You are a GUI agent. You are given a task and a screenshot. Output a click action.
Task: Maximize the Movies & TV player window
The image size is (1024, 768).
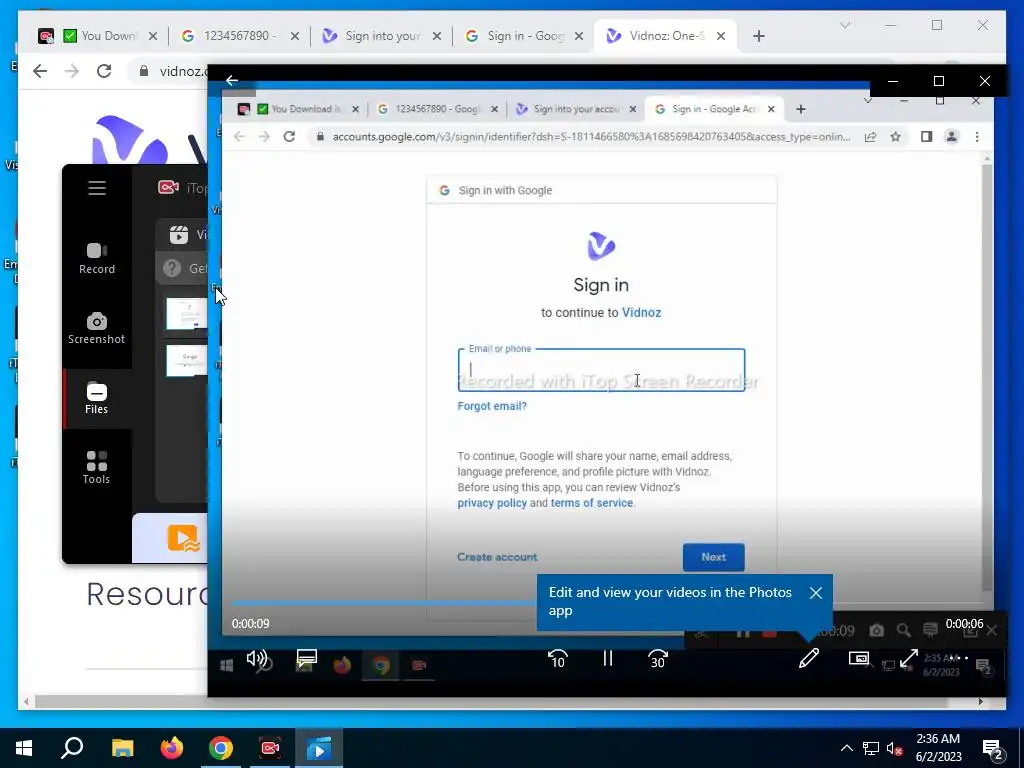(938, 81)
